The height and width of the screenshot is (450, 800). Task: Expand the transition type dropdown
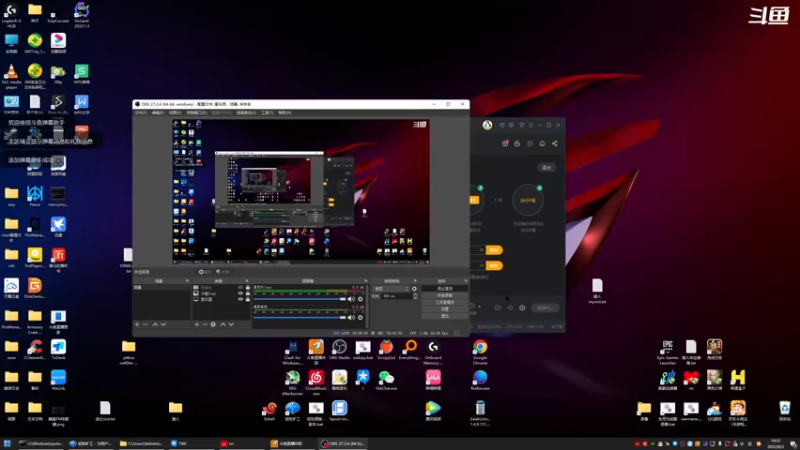pyautogui.click(x=391, y=289)
